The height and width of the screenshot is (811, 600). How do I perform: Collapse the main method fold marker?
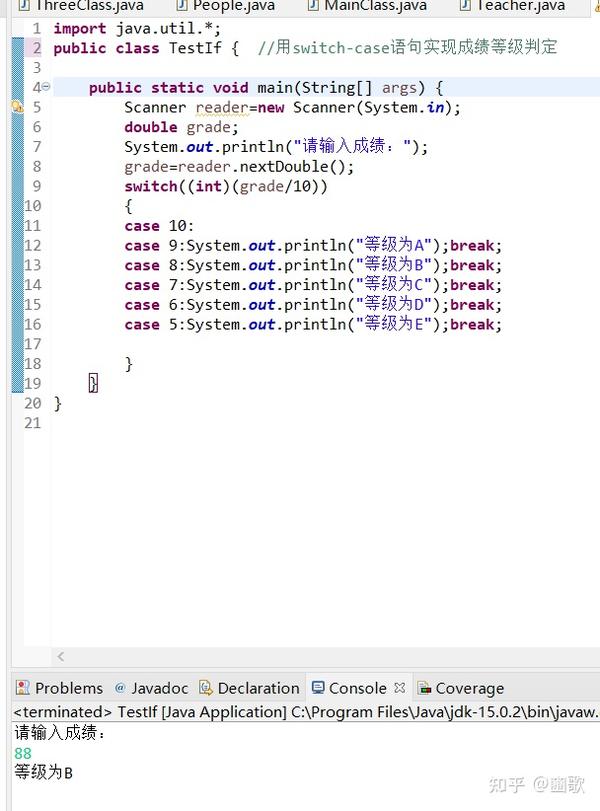[46, 87]
